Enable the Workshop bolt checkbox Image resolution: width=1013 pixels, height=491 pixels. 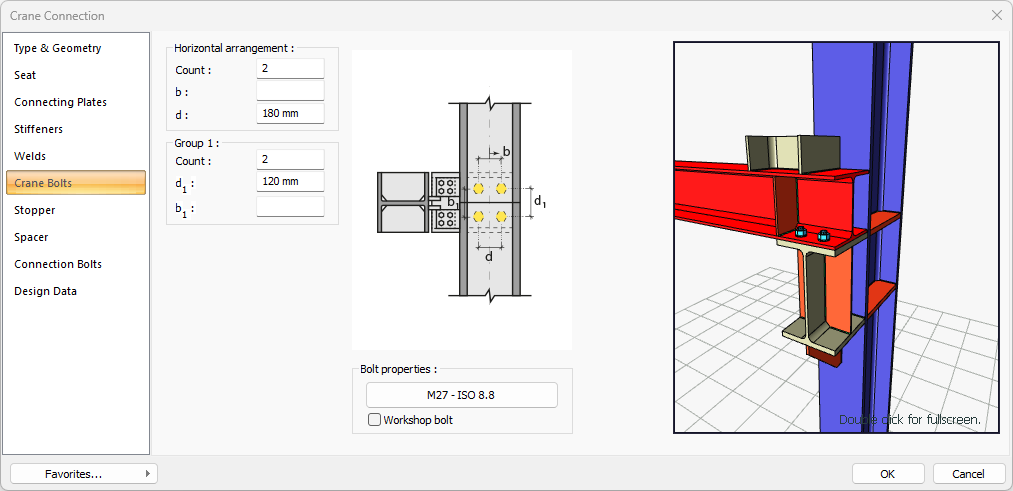(375, 420)
